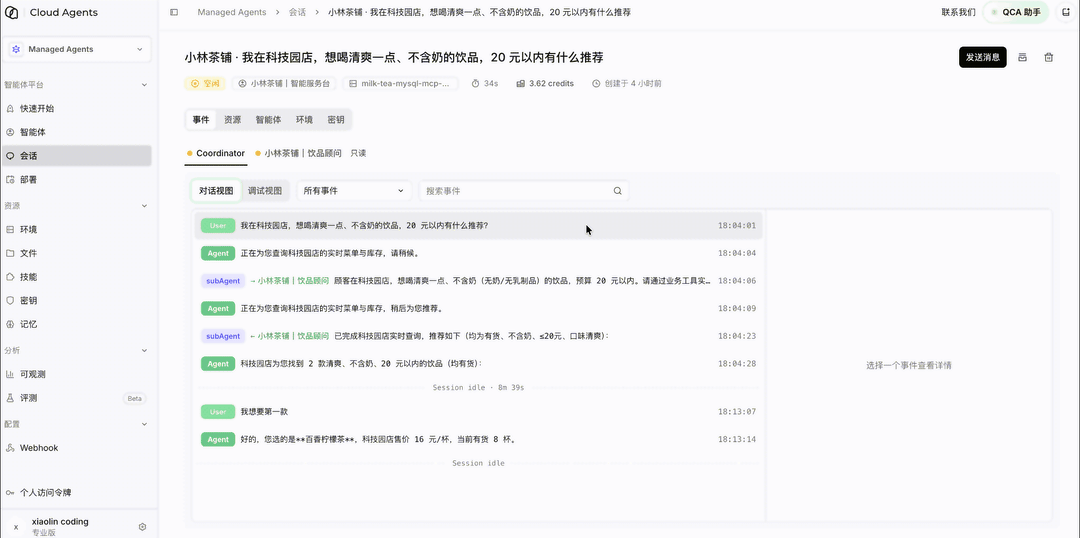Collapse the 智能体平台 sidebar section
This screenshot has height=538, width=1080.
(x=144, y=85)
